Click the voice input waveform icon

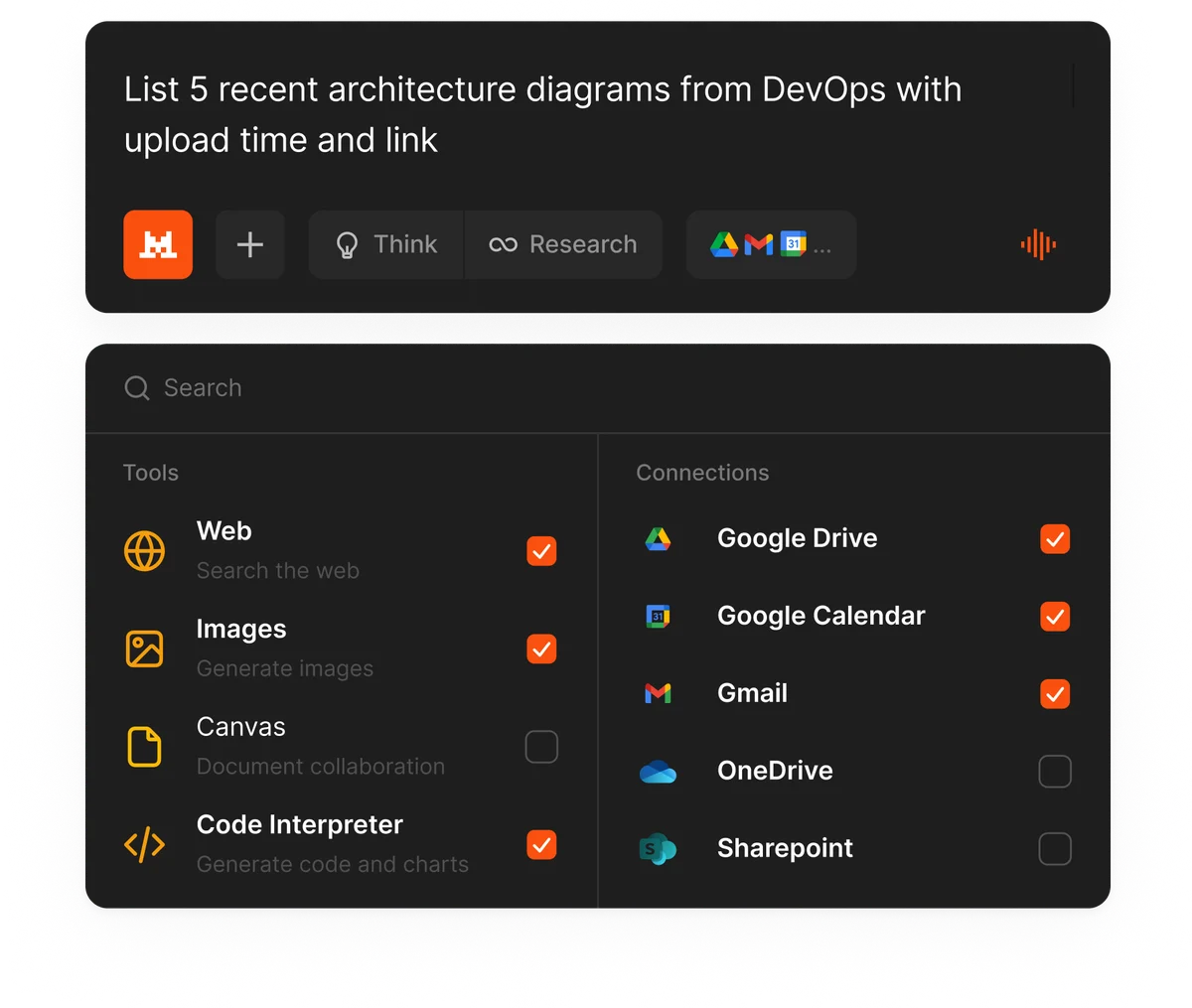pyautogui.click(x=1037, y=244)
